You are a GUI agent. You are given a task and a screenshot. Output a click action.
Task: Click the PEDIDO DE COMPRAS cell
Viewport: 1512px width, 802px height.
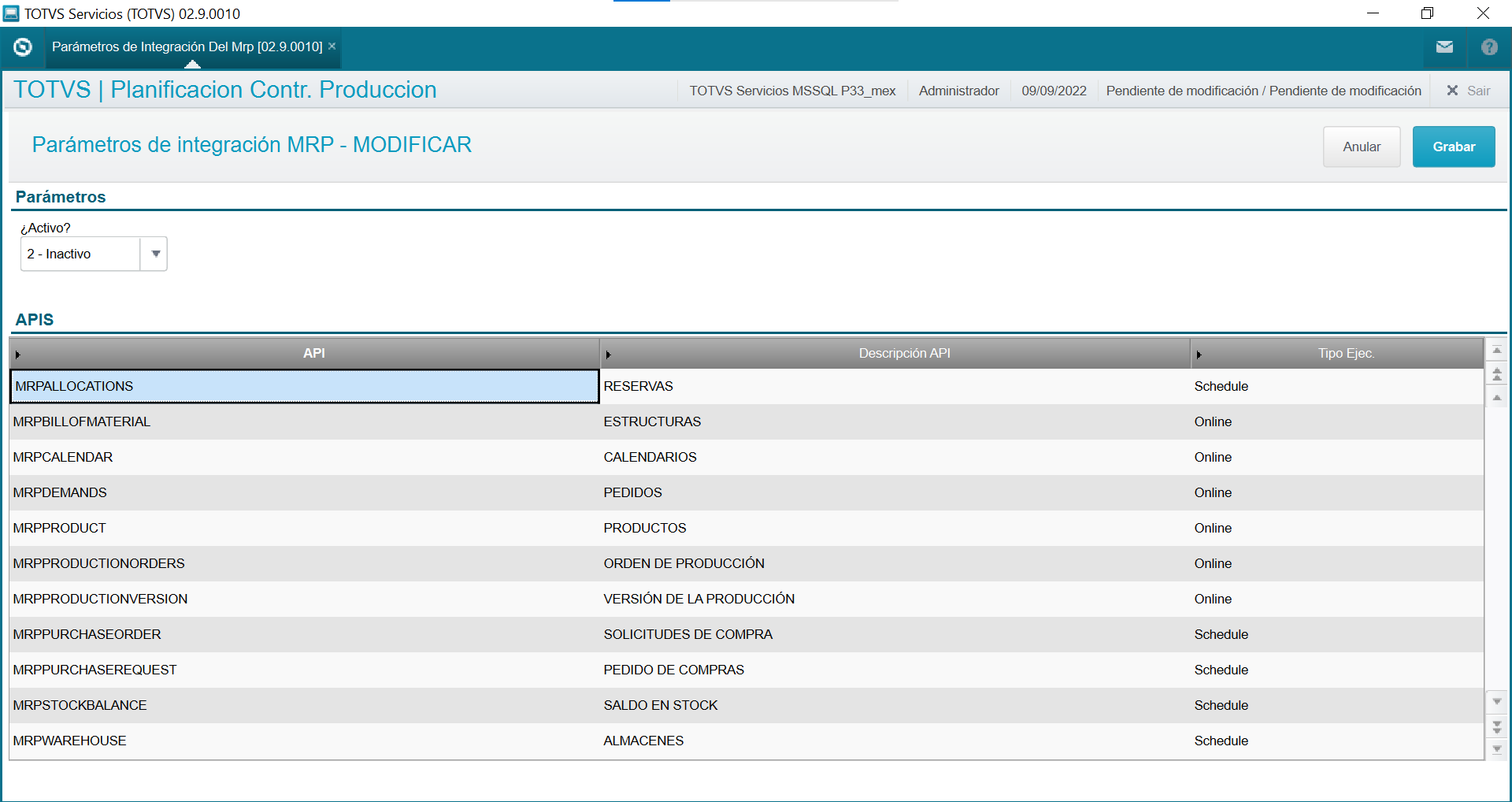pos(895,670)
